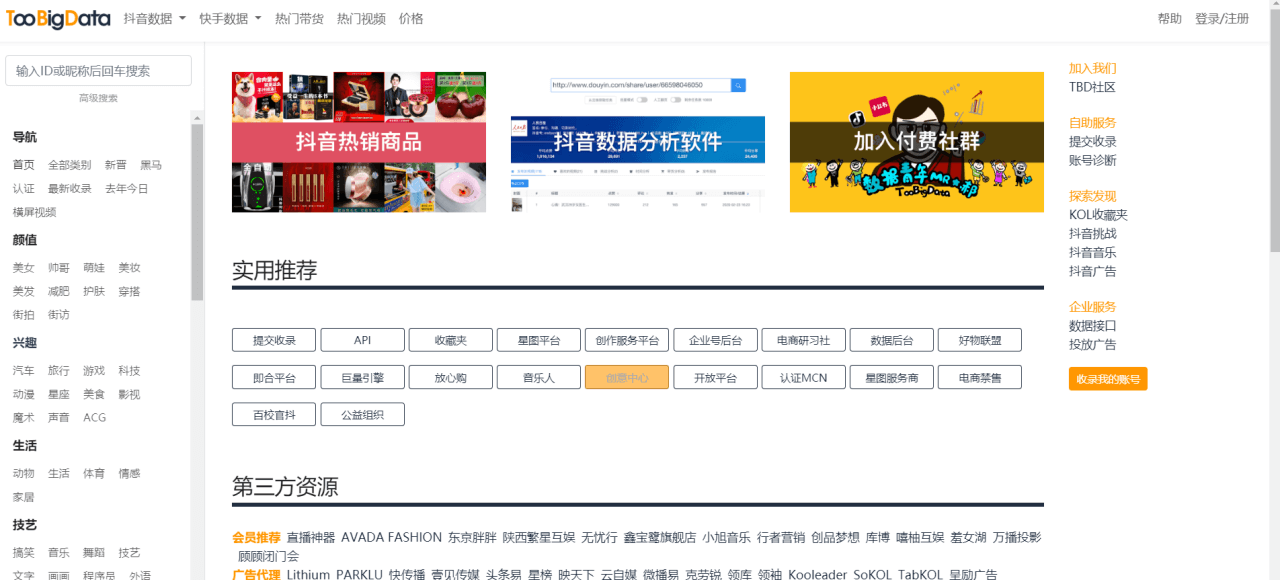The height and width of the screenshot is (580, 1280).
Task: Open the 抖音热销商品 banner
Action: pos(359,142)
